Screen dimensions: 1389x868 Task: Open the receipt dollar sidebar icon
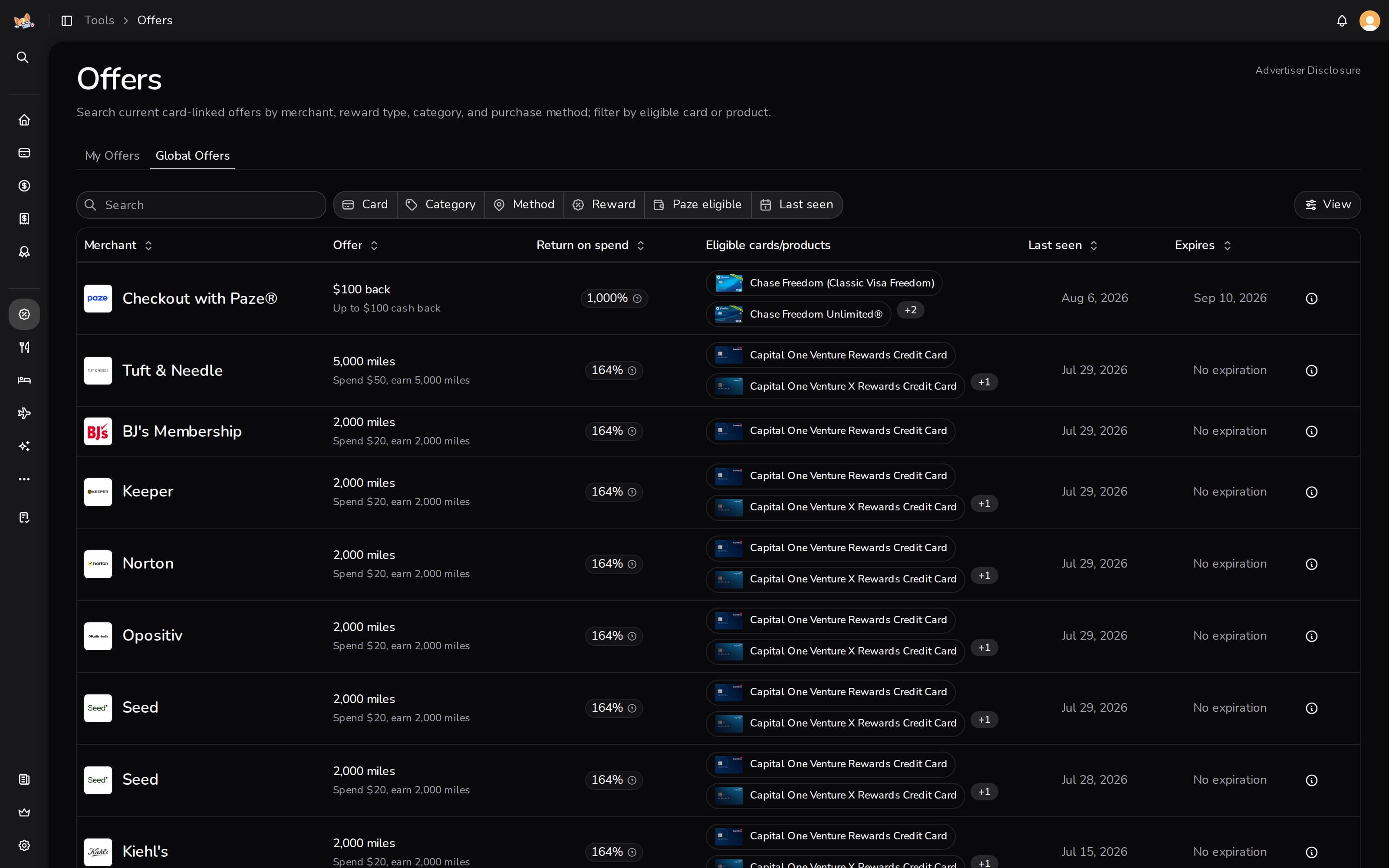pyautogui.click(x=24, y=219)
